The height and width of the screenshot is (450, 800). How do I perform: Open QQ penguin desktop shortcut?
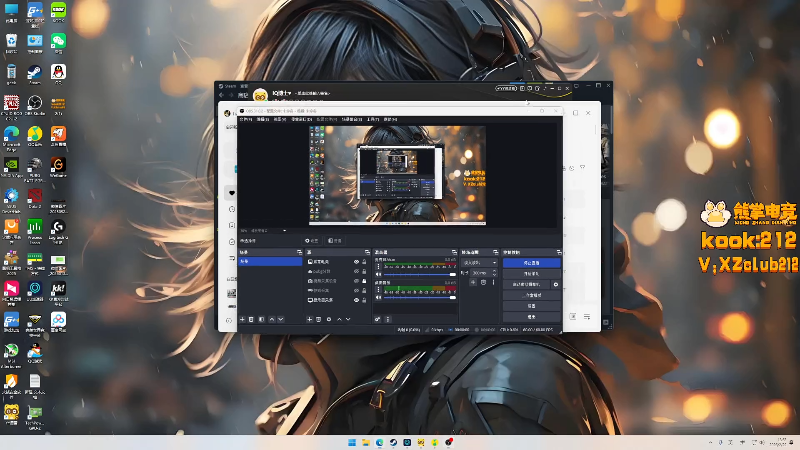[x=58, y=72]
